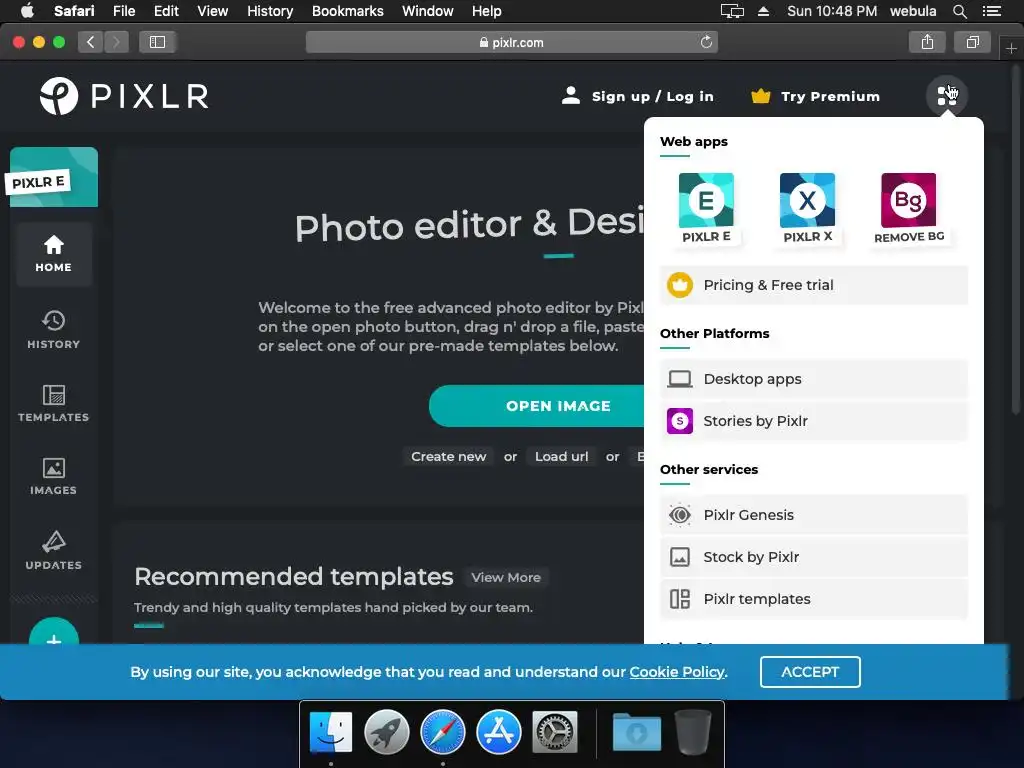The height and width of the screenshot is (768, 1024).
Task: Open the Window menu
Action: coord(427,11)
